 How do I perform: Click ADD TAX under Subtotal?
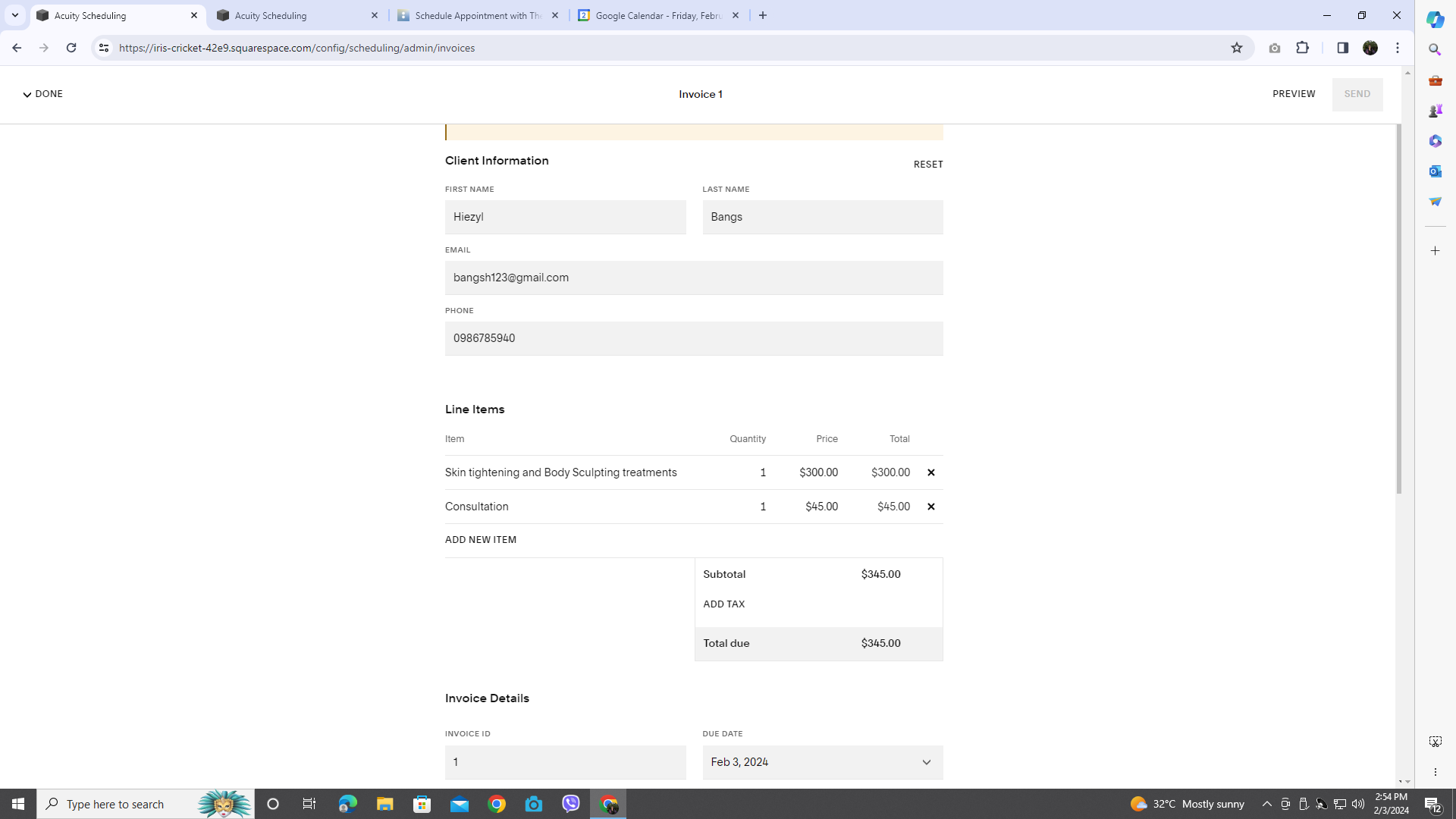point(723,604)
